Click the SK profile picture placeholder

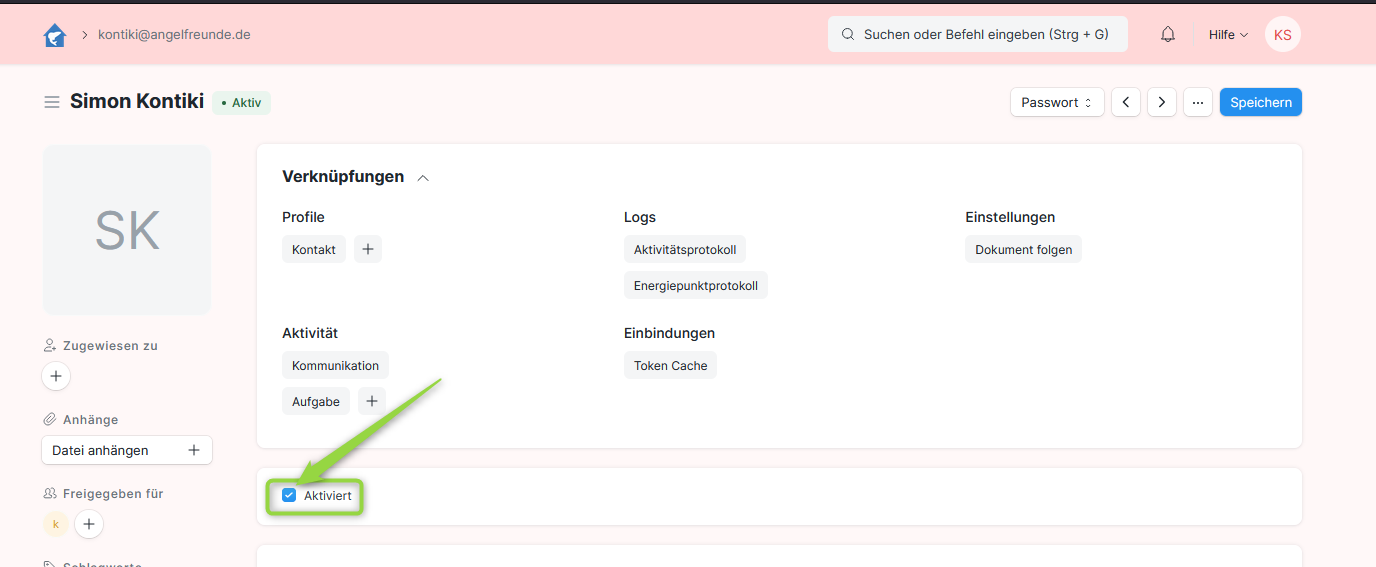coord(127,230)
